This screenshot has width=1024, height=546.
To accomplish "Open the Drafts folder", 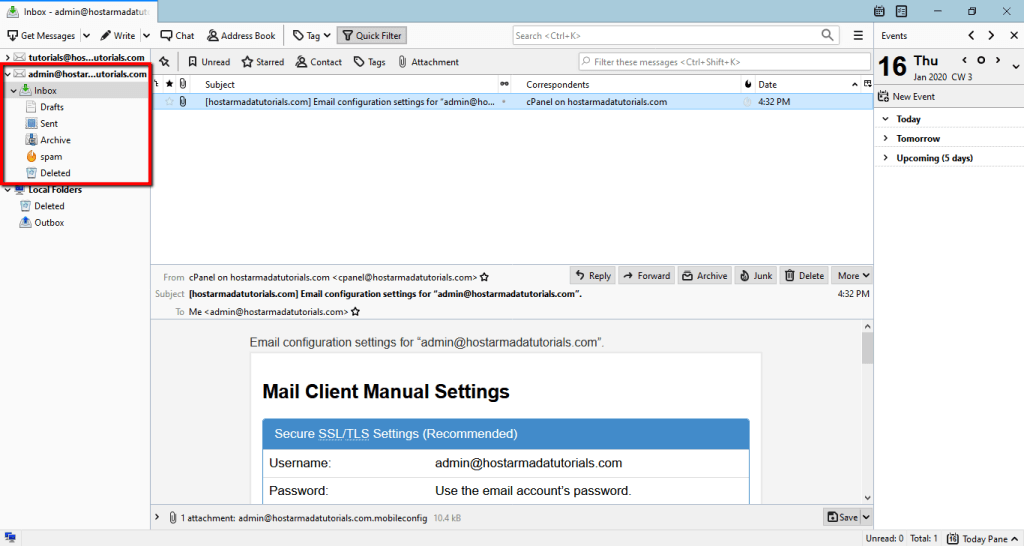I will pos(52,107).
